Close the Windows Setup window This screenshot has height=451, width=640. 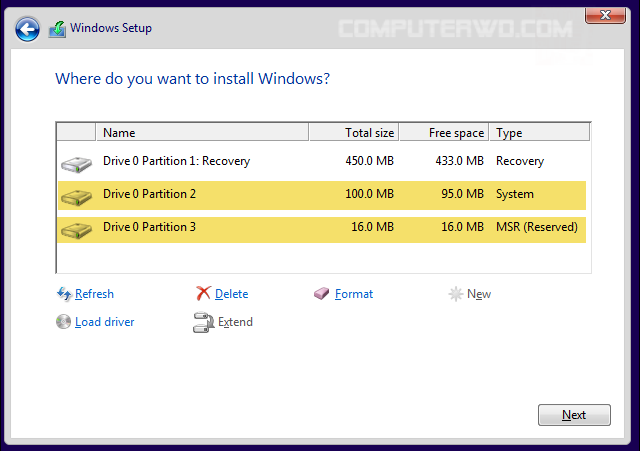[x=603, y=13]
